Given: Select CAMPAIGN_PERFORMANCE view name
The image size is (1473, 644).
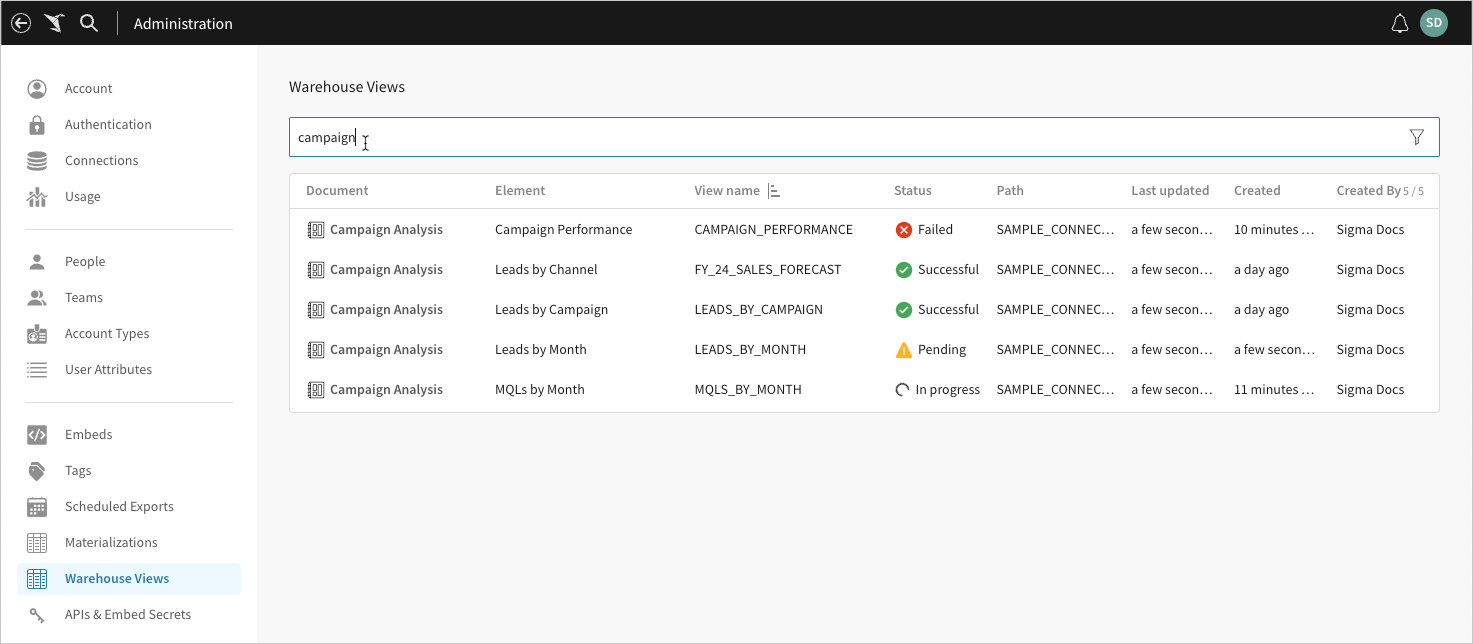Looking at the screenshot, I should pos(773,230).
